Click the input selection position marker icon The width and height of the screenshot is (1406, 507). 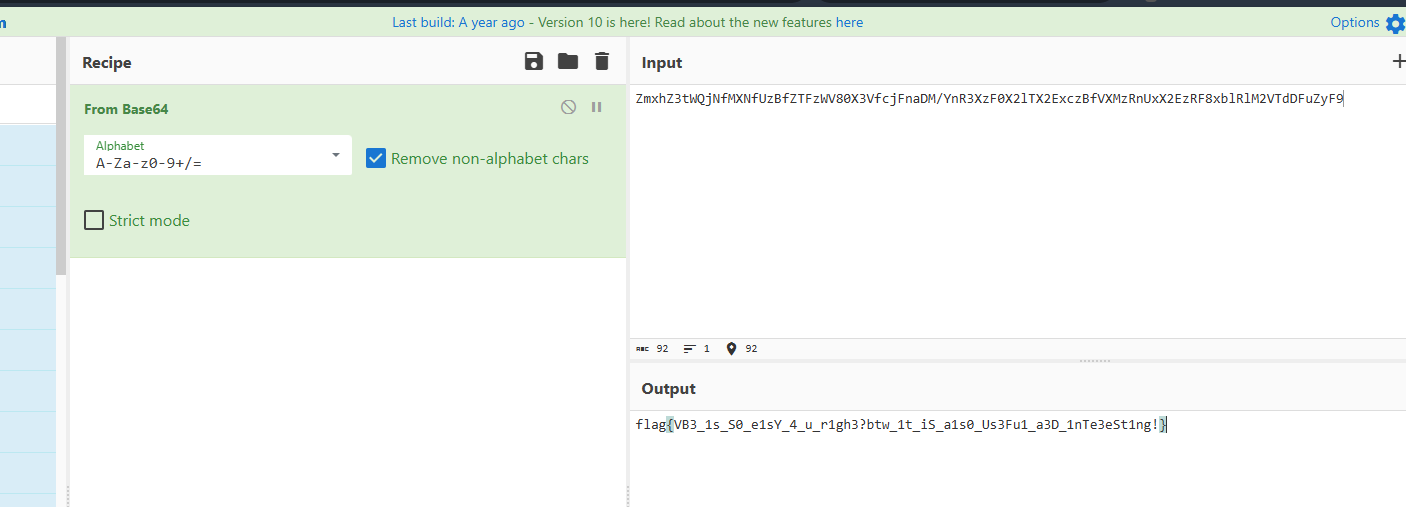click(x=731, y=349)
